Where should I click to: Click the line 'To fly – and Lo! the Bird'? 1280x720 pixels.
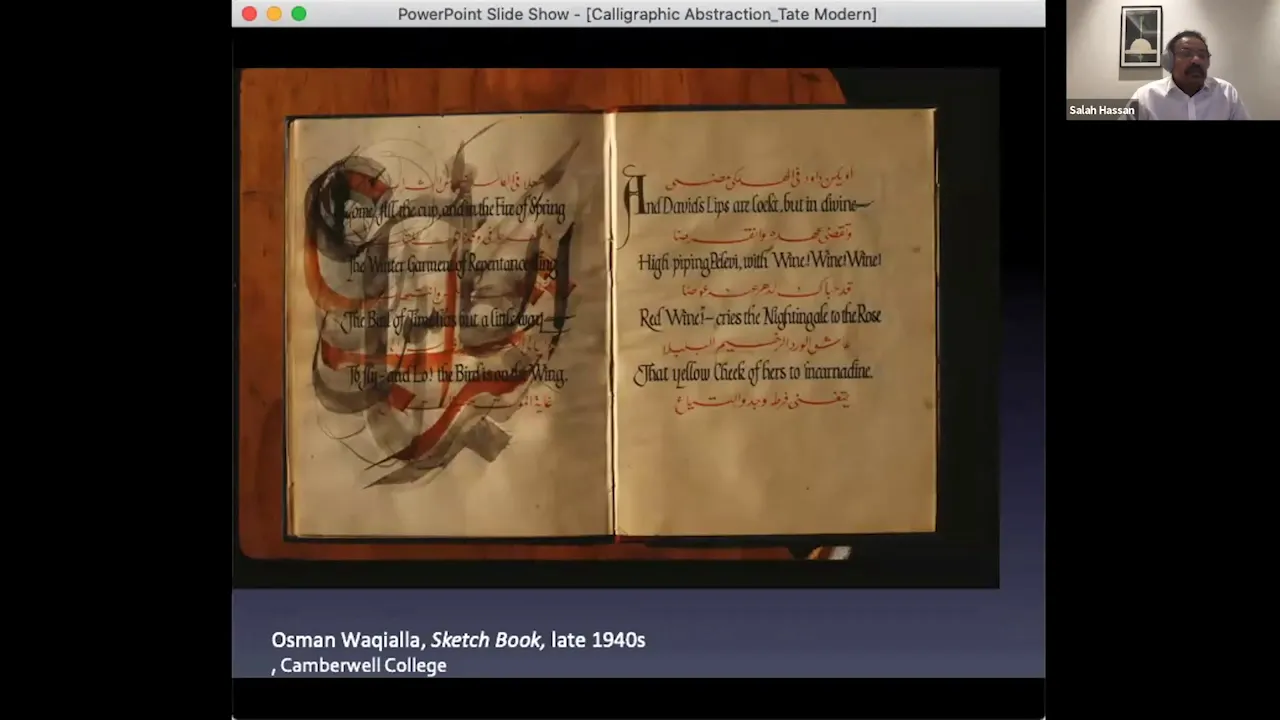tap(458, 376)
